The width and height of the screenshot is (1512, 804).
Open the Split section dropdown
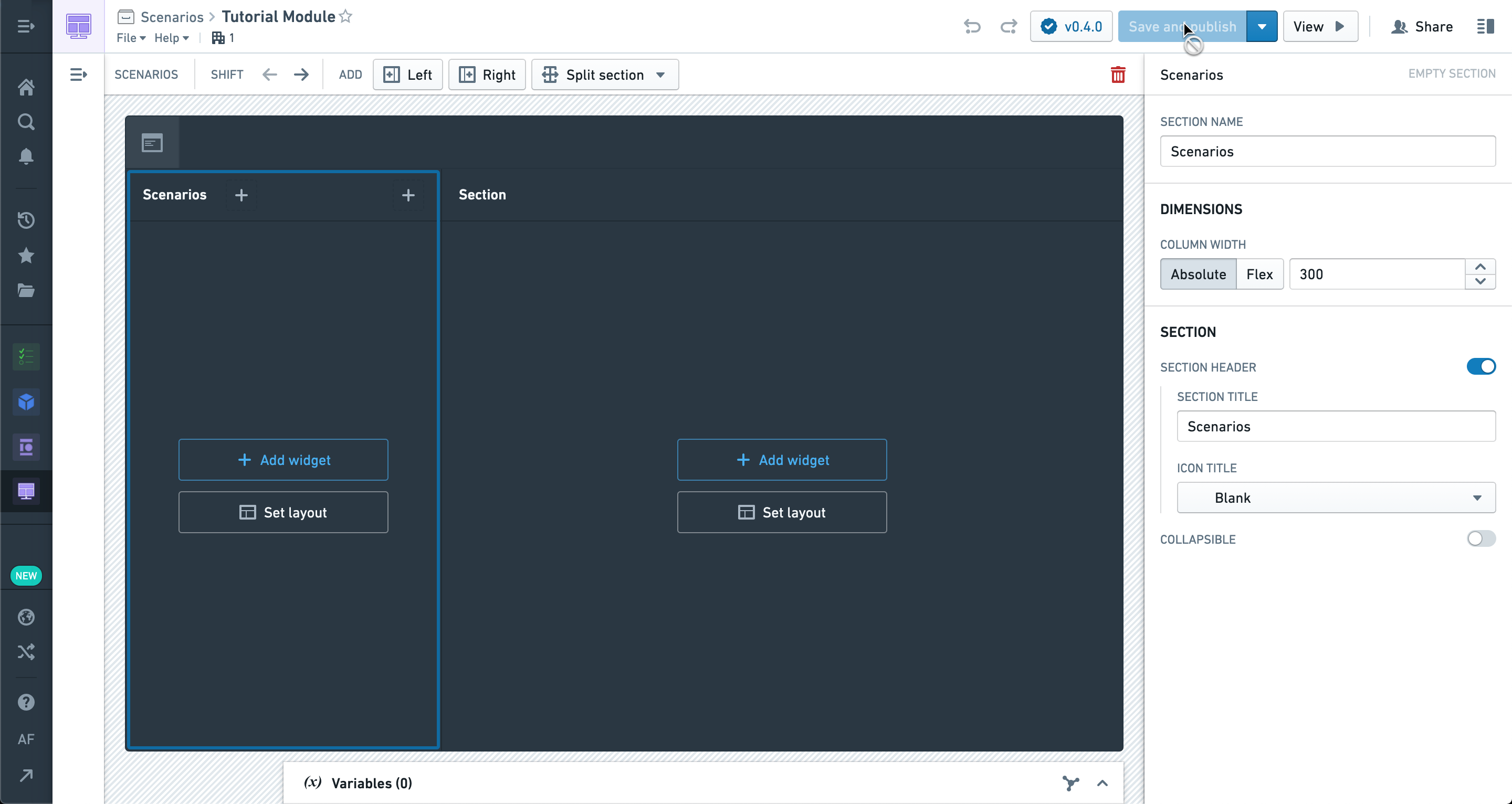(x=605, y=75)
